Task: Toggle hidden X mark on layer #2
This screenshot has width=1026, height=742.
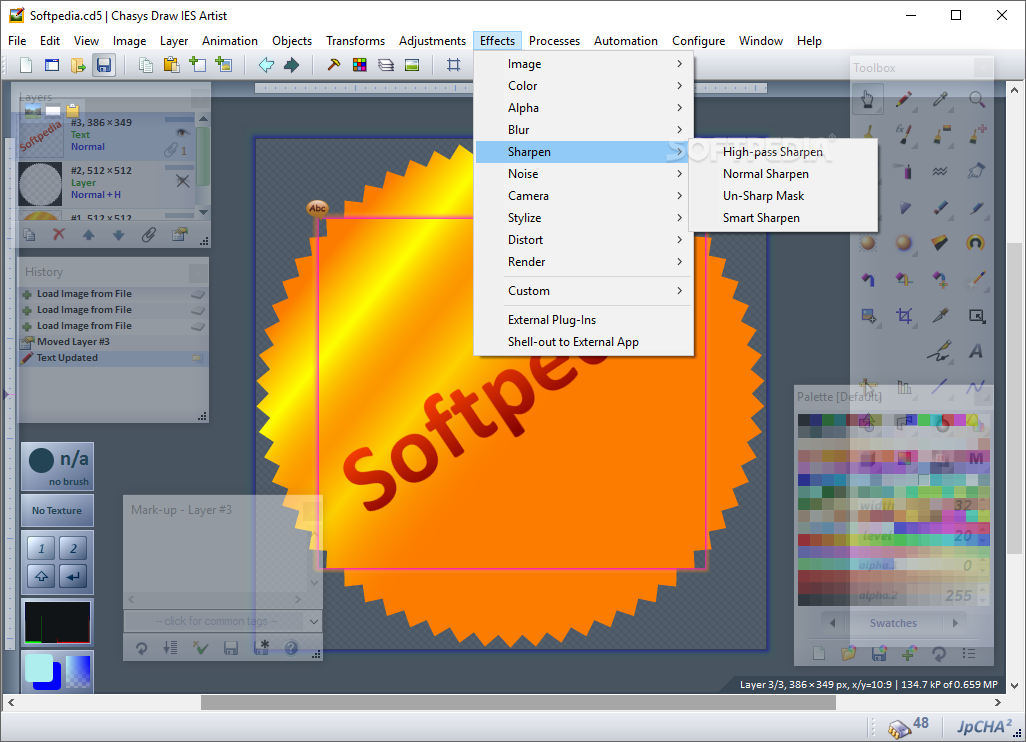Action: pyautogui.click(x=183, y=181)
